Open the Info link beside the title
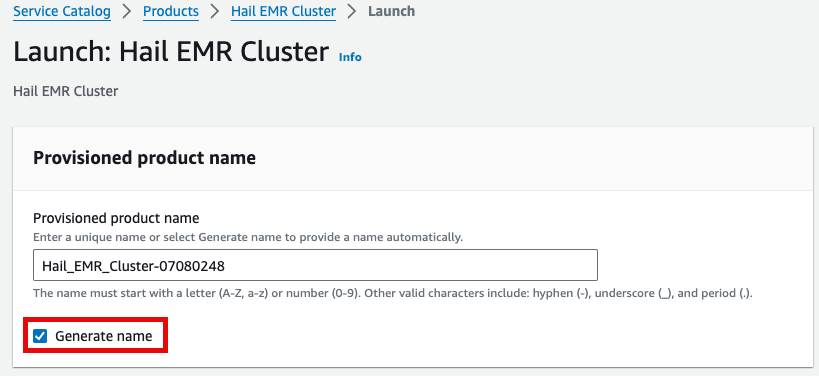 (x=350, y=57)
